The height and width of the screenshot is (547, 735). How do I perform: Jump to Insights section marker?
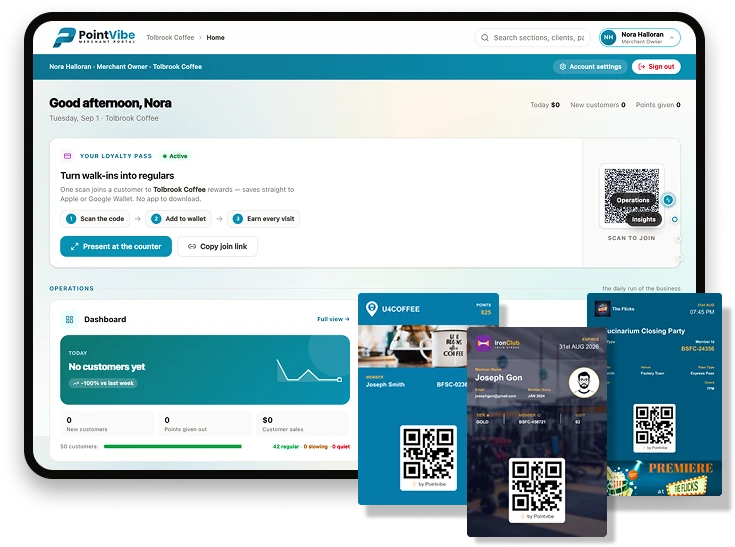point(643,219)
